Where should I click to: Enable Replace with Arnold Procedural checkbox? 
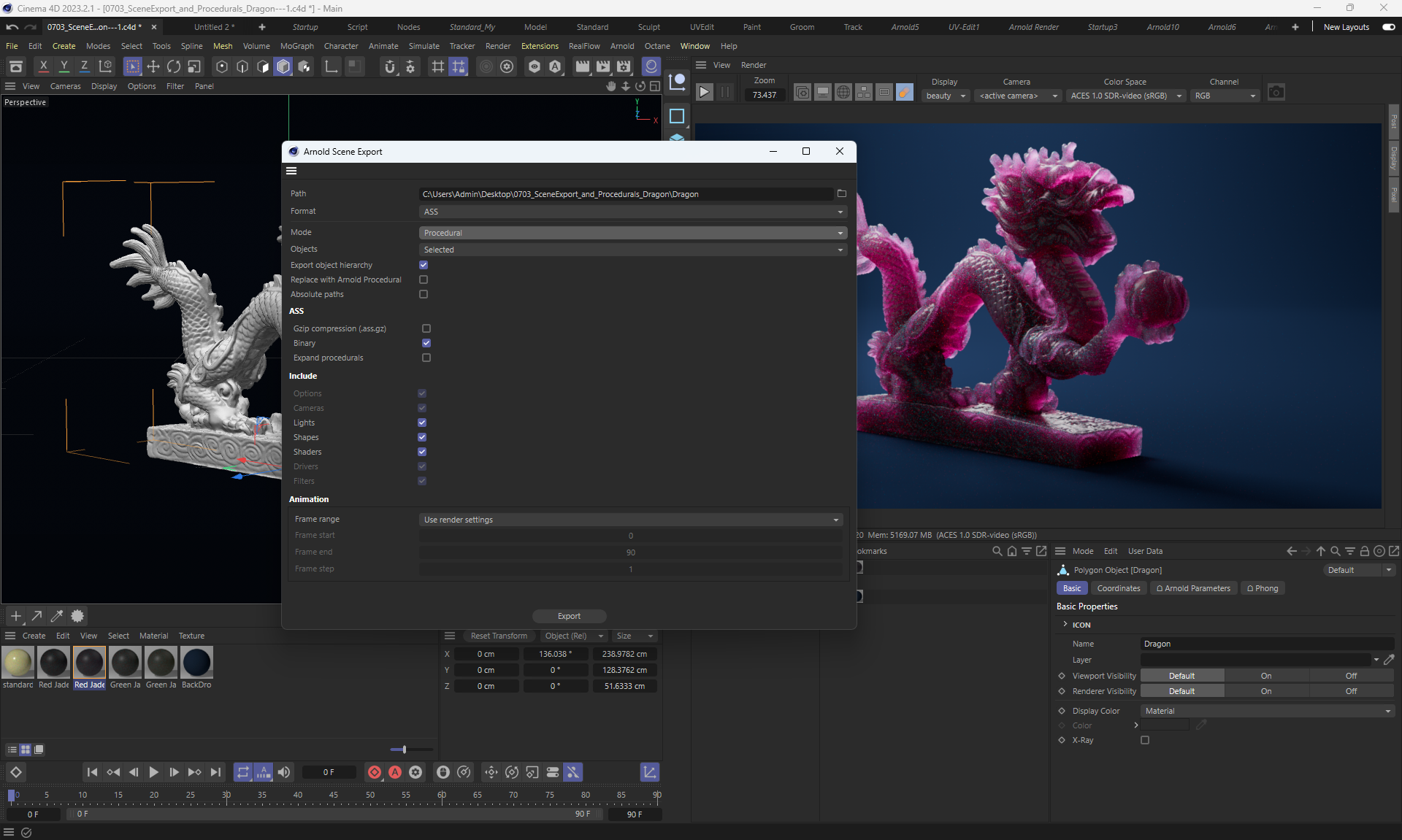(x=424, y=280)
